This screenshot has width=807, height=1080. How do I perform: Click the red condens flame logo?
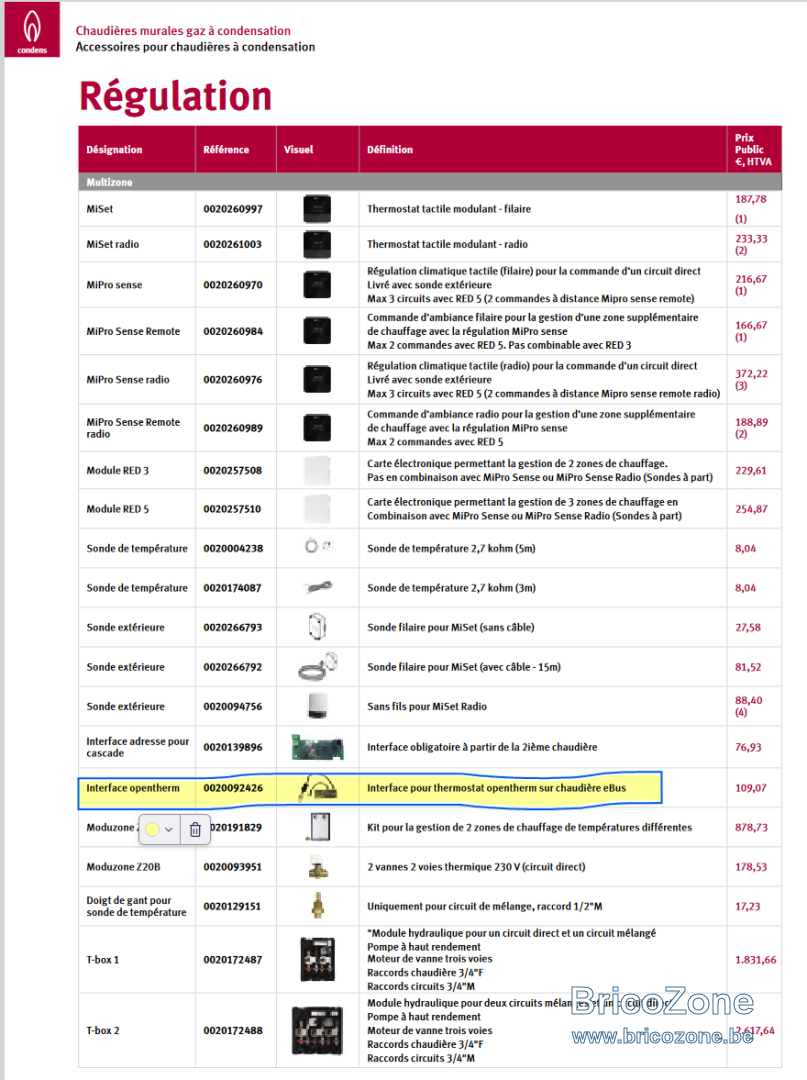32,30
